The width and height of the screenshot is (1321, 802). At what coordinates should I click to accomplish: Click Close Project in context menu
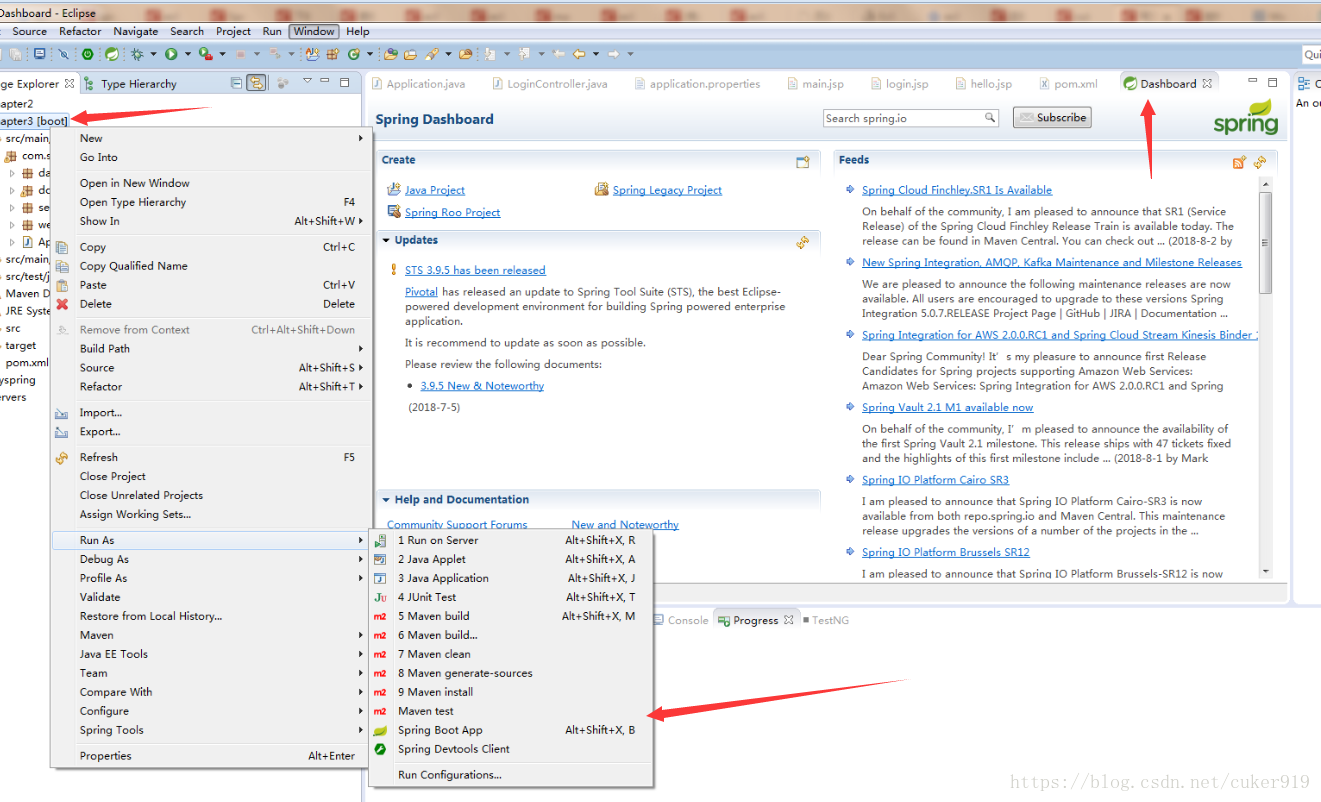click(210, 476)
